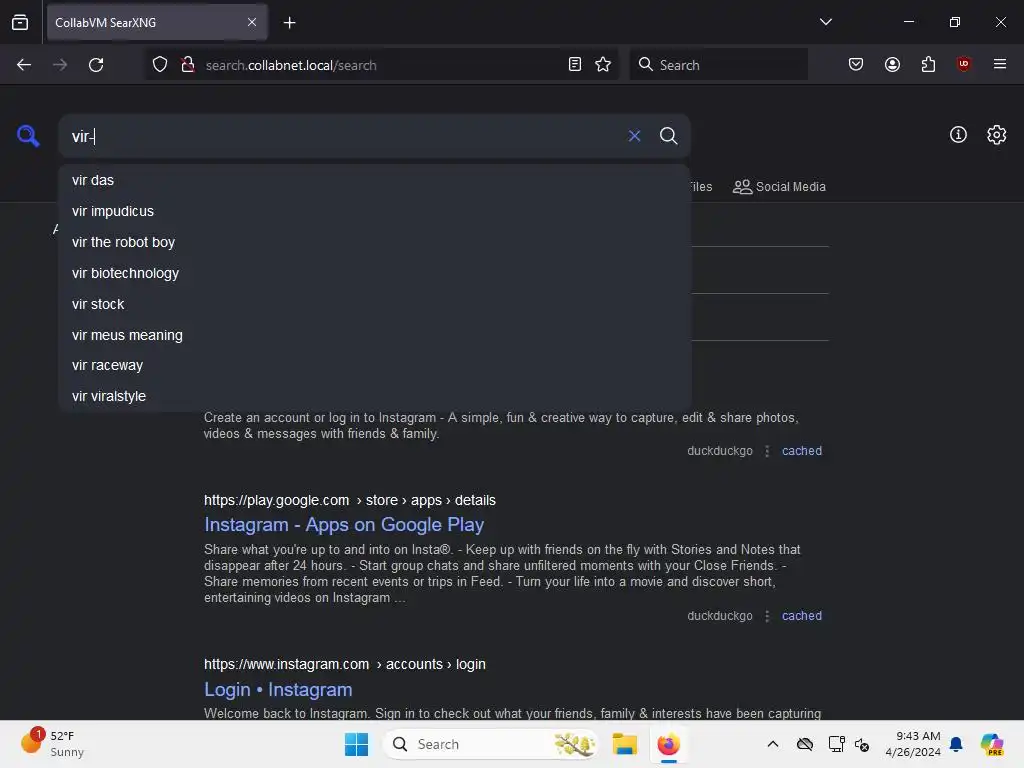Clear the search query with X icon
1024x768 pixels.
click(634, 136)
